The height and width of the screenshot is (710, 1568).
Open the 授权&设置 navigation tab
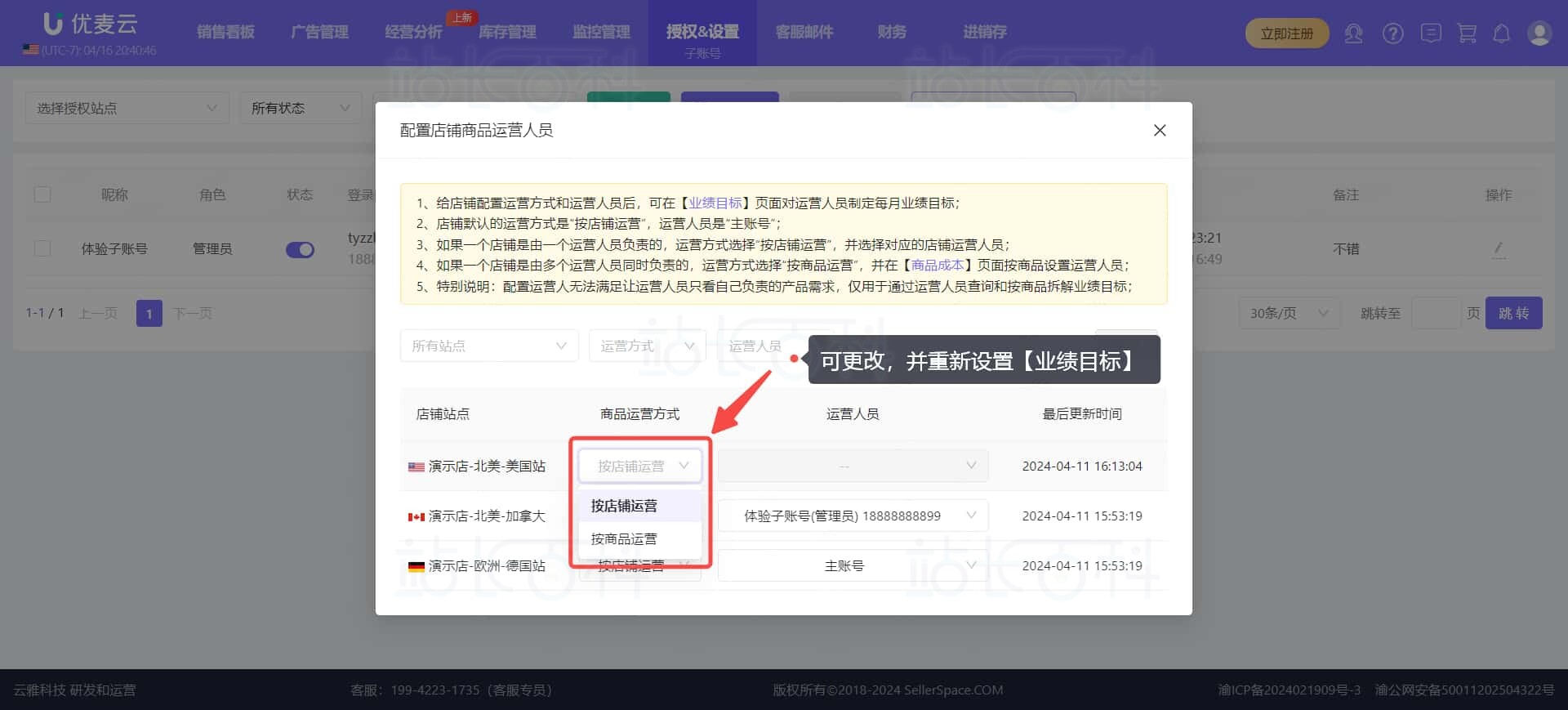702,33
